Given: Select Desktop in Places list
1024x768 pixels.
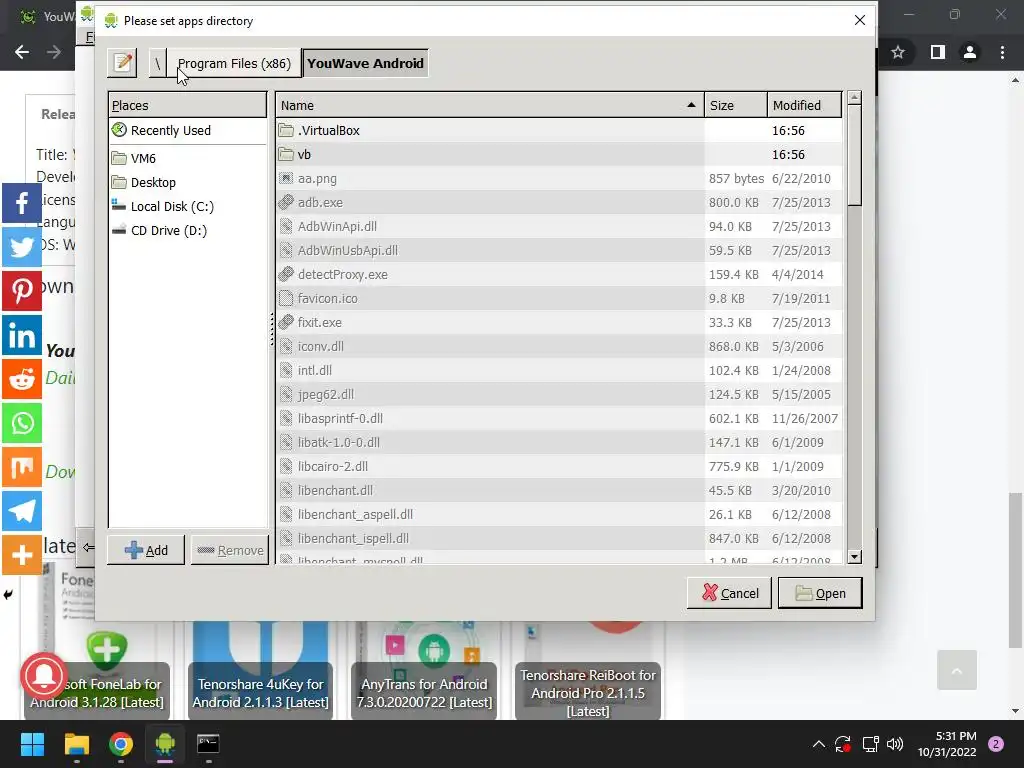Looking at the screenshot, I should click(x=187, y=182).
